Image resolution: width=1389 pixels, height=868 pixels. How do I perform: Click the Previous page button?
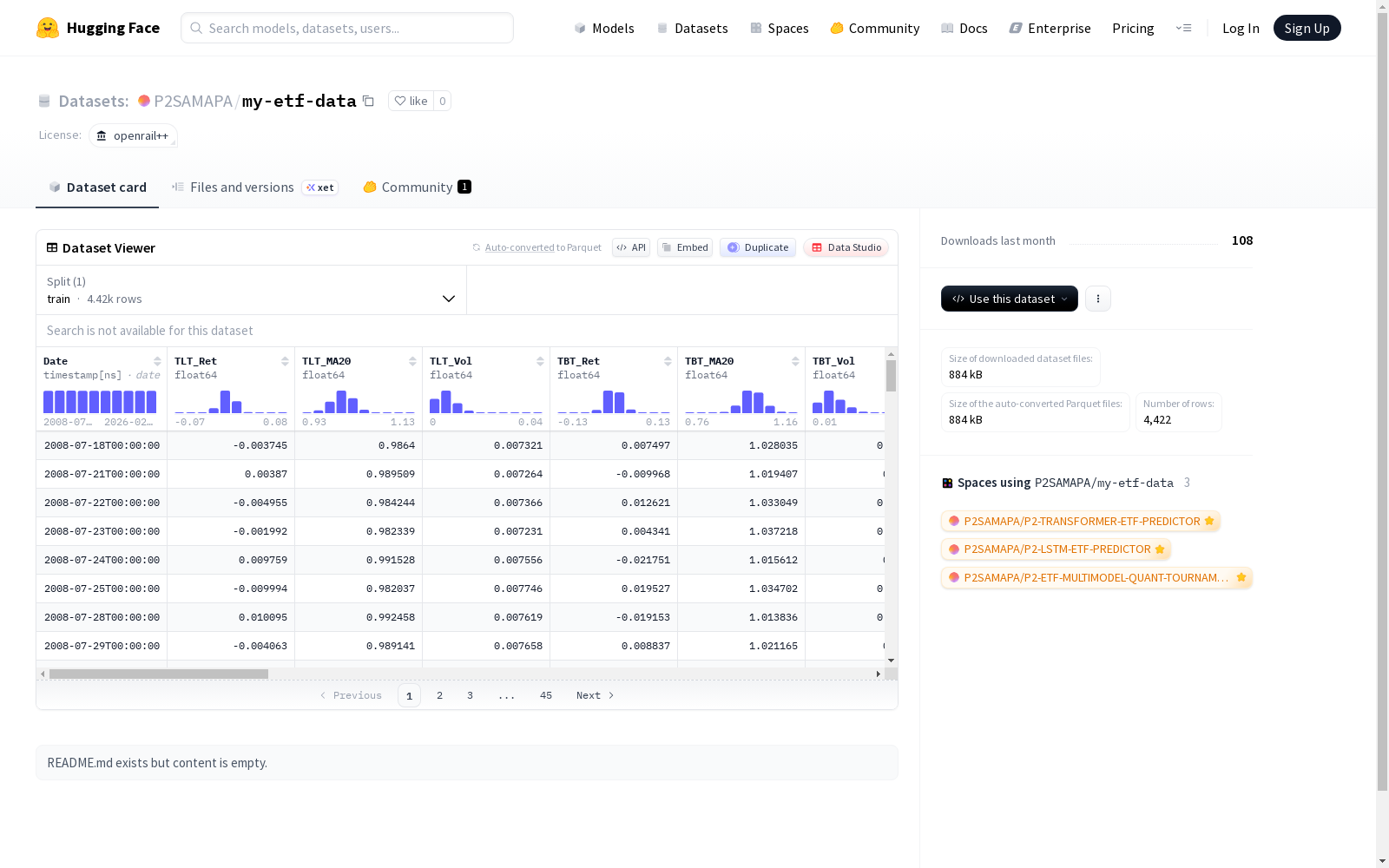coord(351,695)
